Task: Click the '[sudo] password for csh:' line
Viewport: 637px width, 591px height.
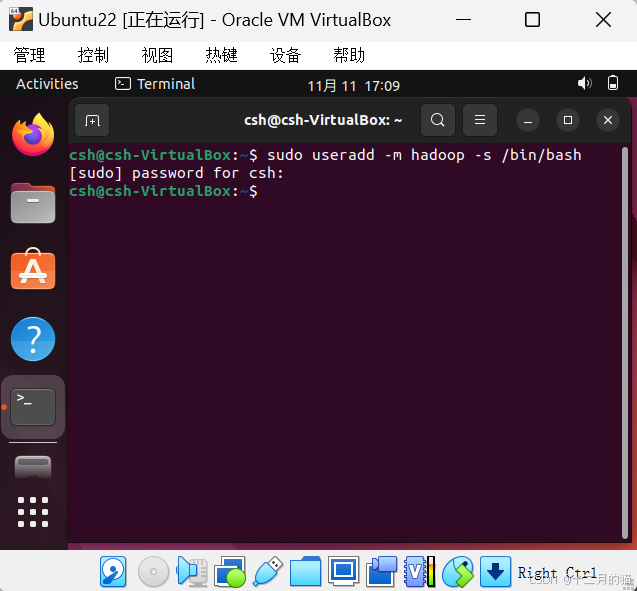Action: tap(177, 173)
